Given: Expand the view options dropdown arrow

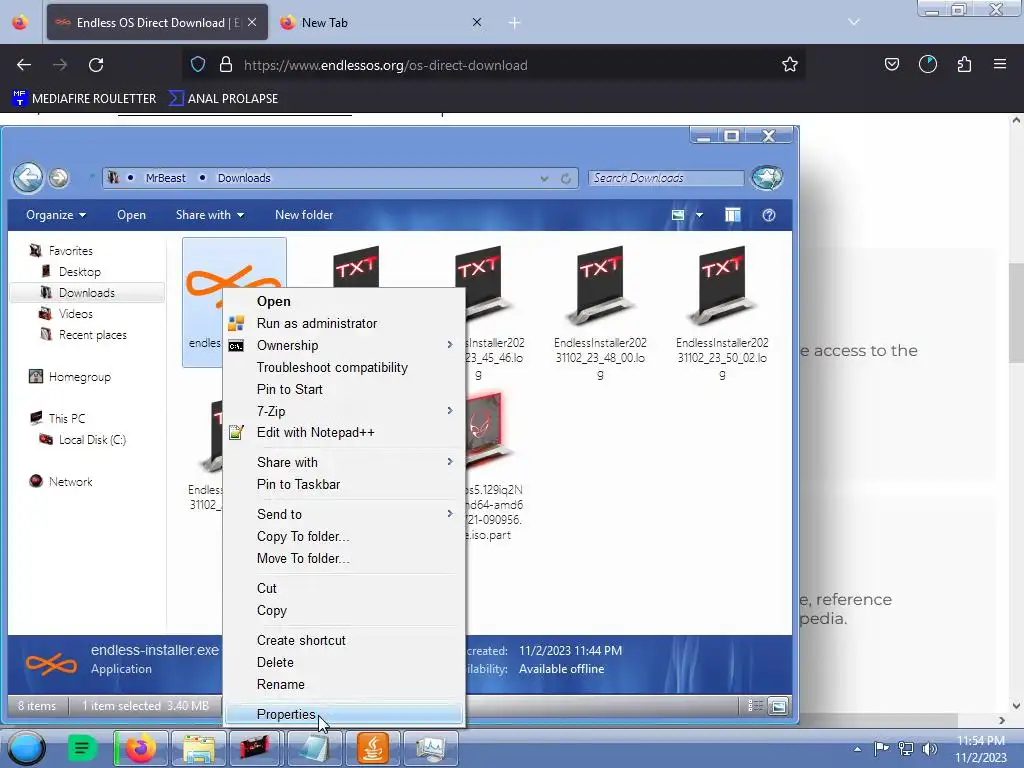Looking at the screenshot, I should [699, 215].
